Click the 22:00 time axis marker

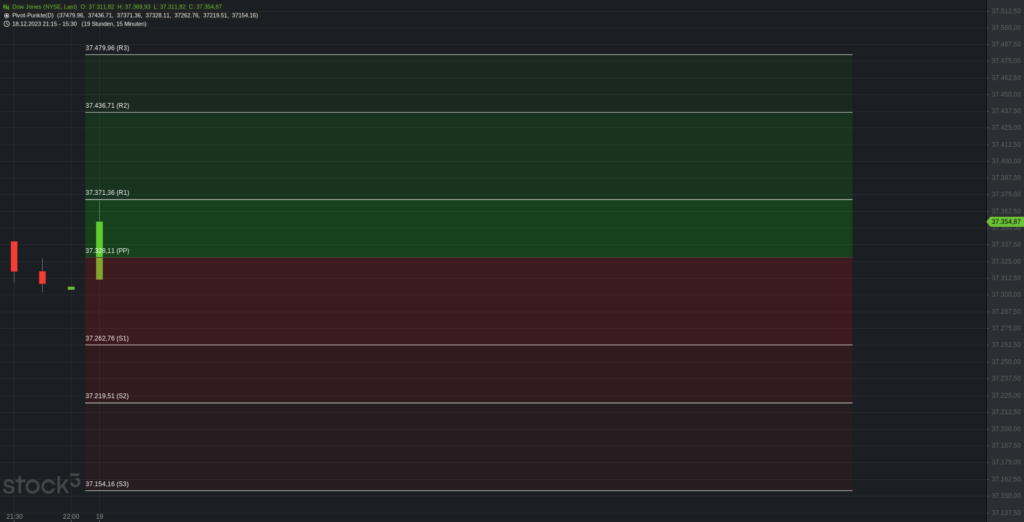click(71, 517)
